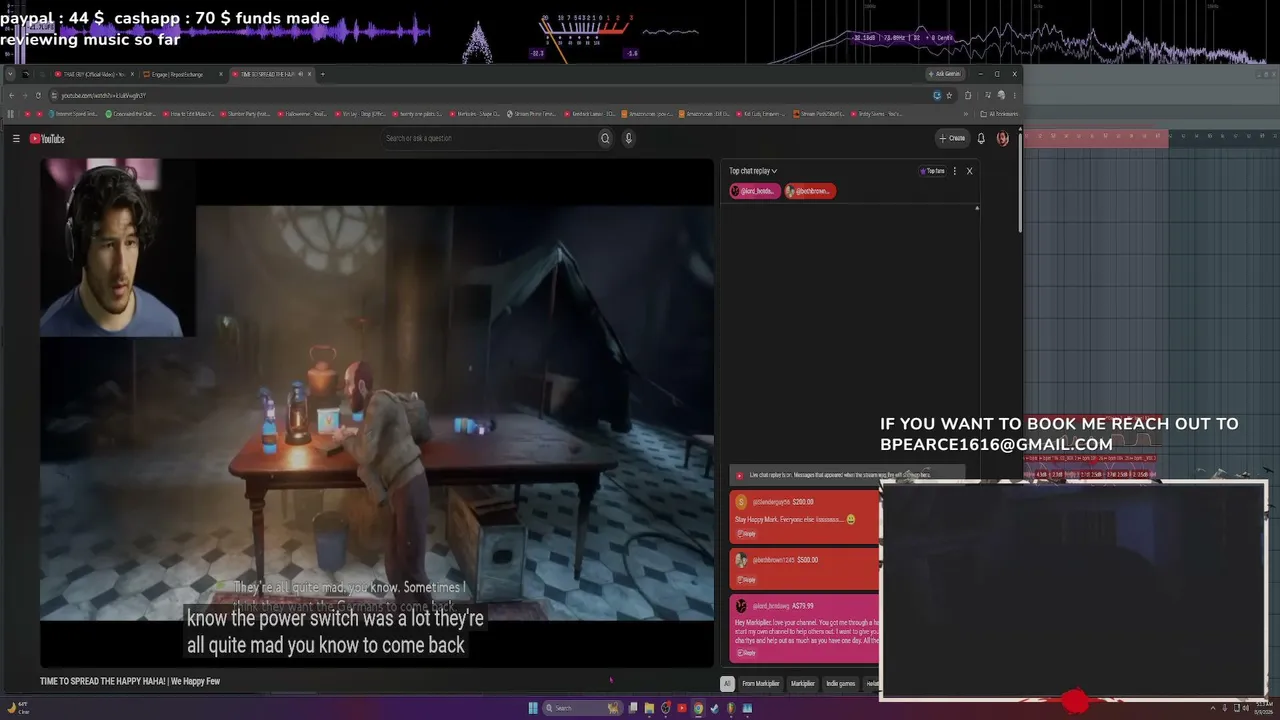The image size is (1280, 720).
Task: Select the Markiplier filter chip
Action: click(x=803, y=684)
